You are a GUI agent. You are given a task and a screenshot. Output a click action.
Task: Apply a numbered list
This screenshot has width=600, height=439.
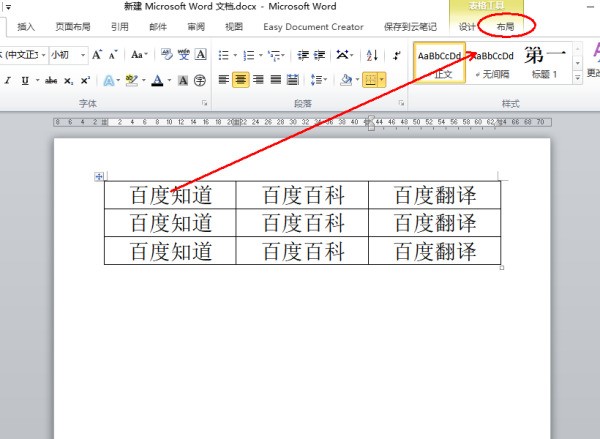coord(249,55)
